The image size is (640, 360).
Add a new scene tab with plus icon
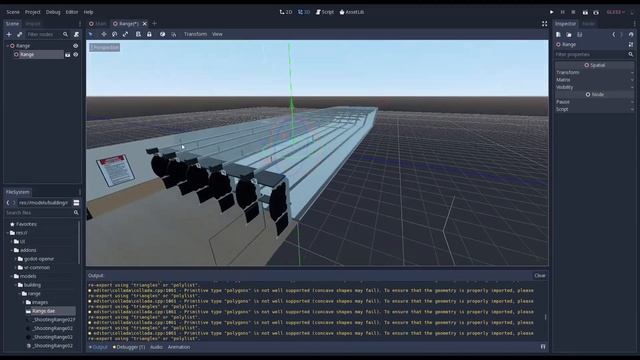click(154, 24)
